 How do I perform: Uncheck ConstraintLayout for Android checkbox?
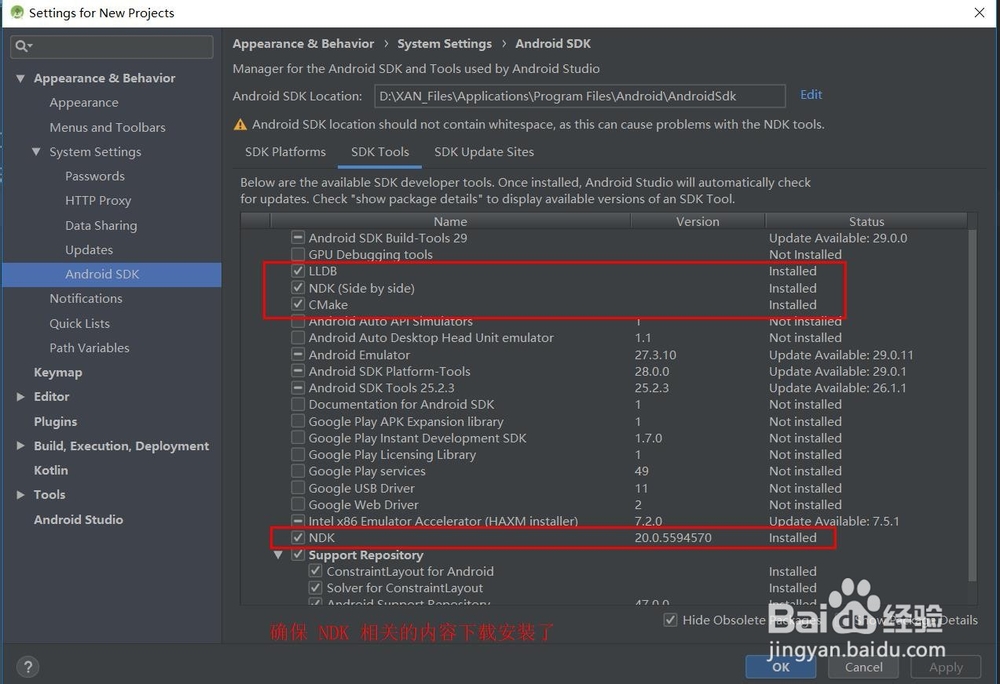[x=315, y=571]
